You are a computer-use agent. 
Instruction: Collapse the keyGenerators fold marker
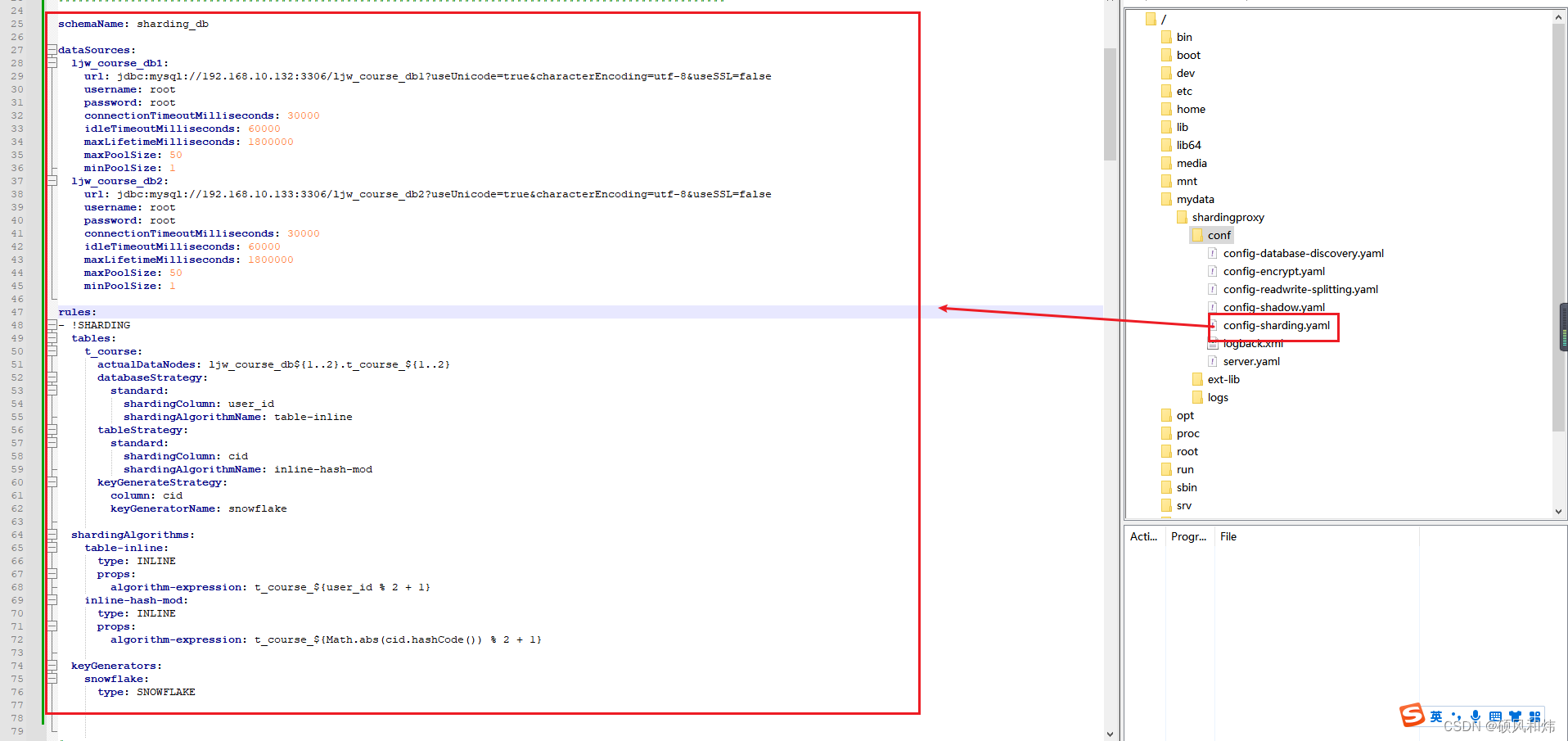tap(52, 666)
